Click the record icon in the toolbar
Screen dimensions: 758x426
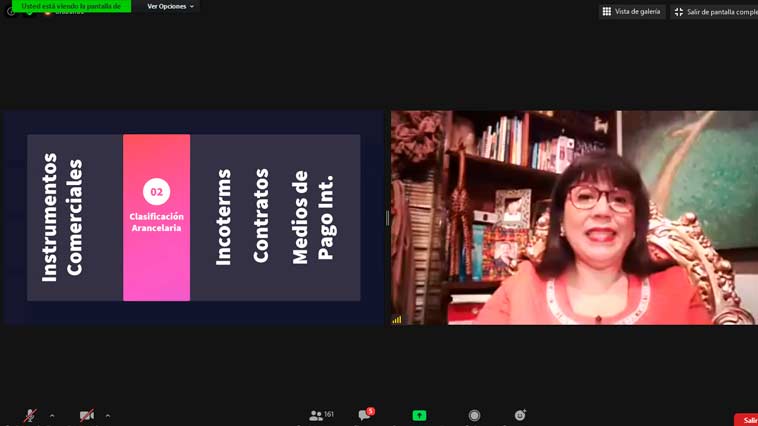click(474, 415)
